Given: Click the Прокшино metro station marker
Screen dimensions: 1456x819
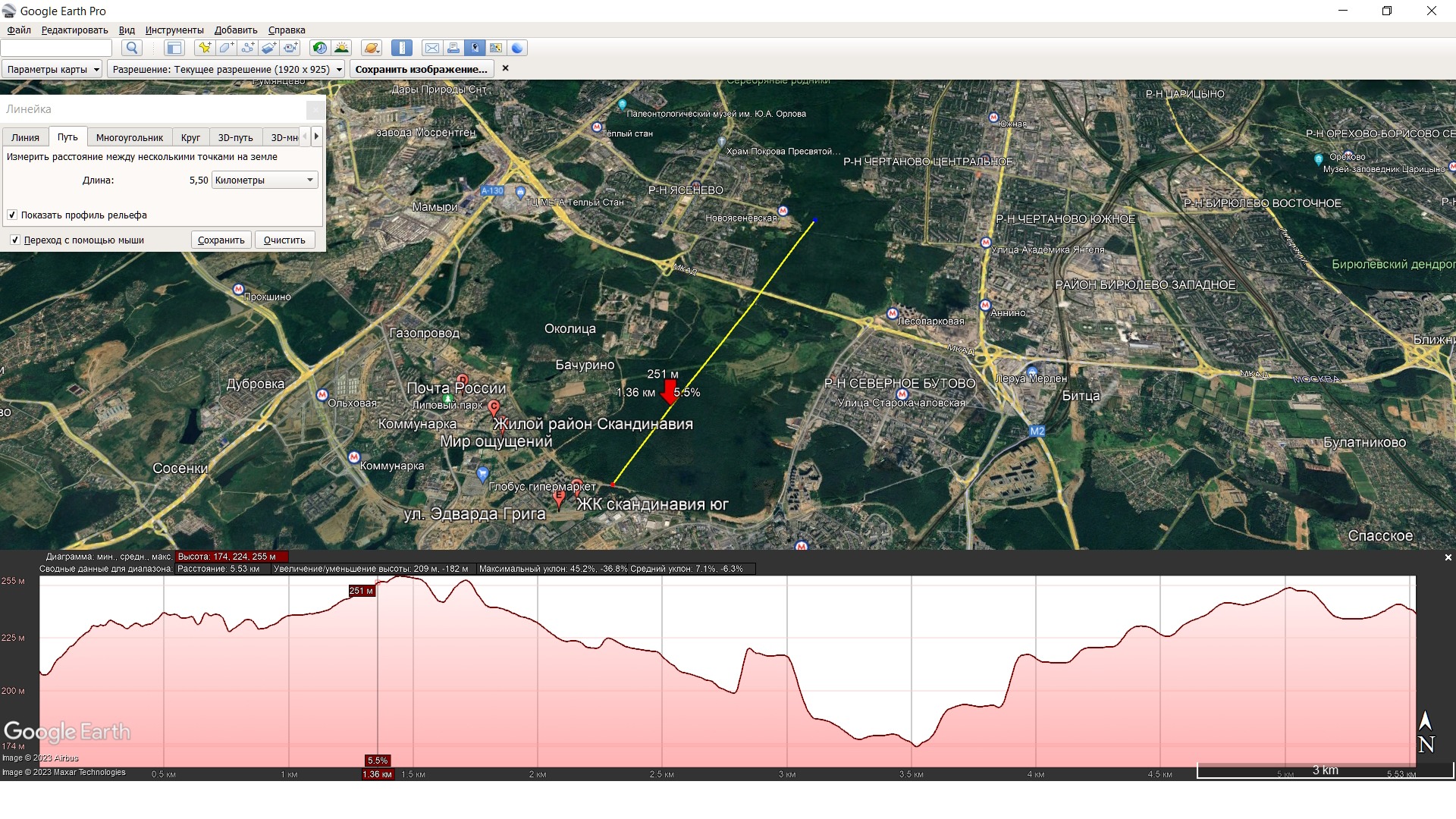Looking at the screenshot, I should point(238,289).
